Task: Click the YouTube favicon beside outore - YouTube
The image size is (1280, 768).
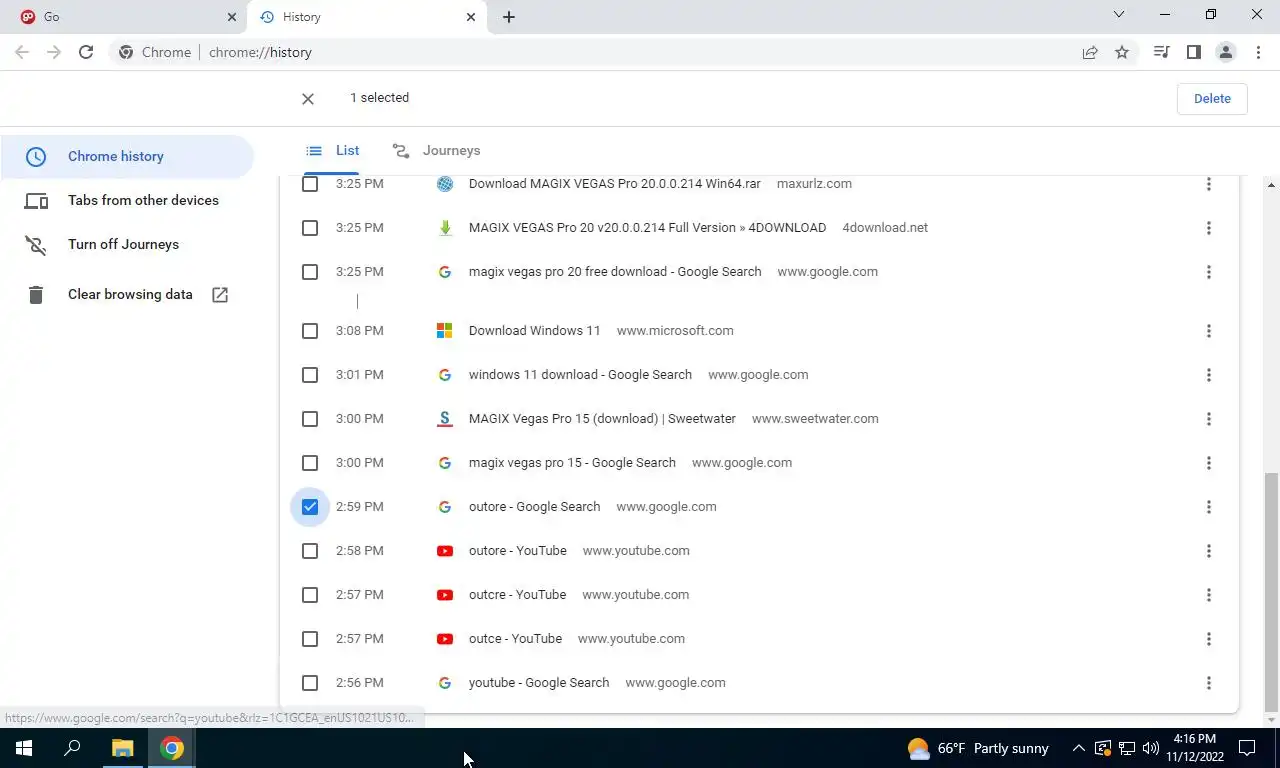Action: pyautogui.click(x=445, y=551)
